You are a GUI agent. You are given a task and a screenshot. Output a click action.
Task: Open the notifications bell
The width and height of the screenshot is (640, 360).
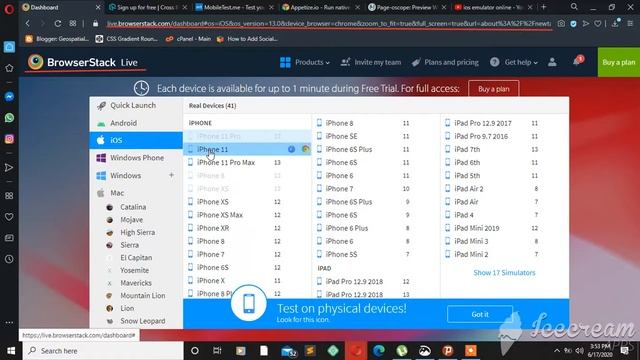pos(577,62)
